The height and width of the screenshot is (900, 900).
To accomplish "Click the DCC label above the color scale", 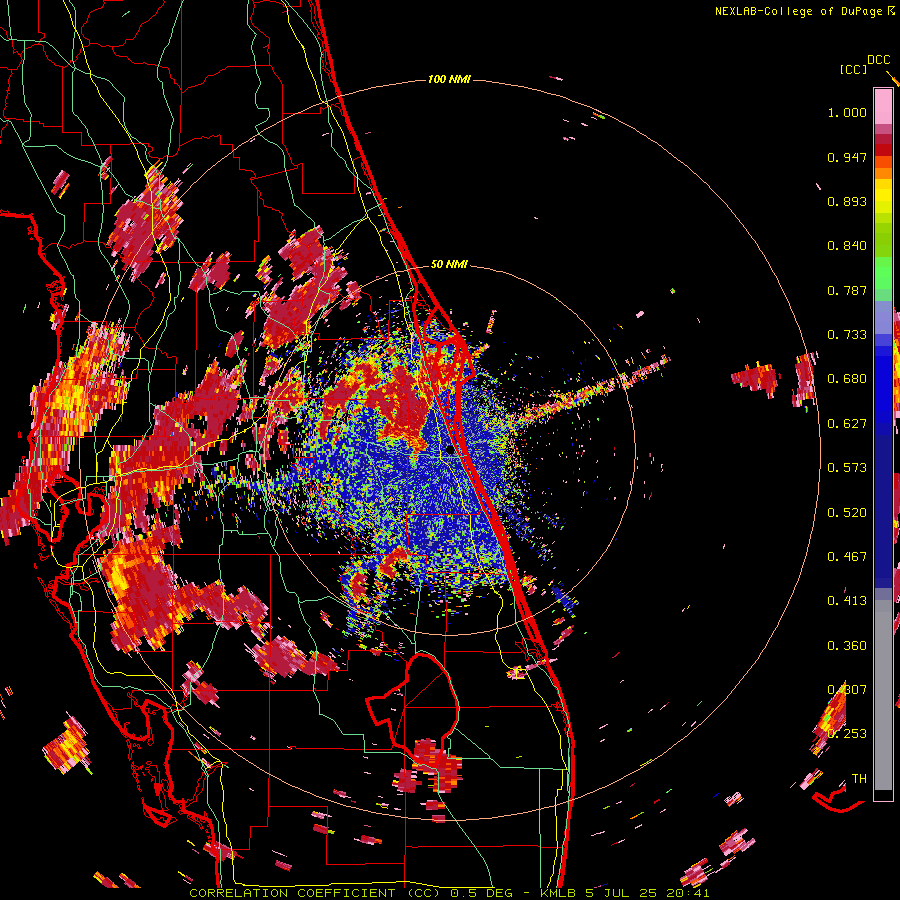I will 879,60.
